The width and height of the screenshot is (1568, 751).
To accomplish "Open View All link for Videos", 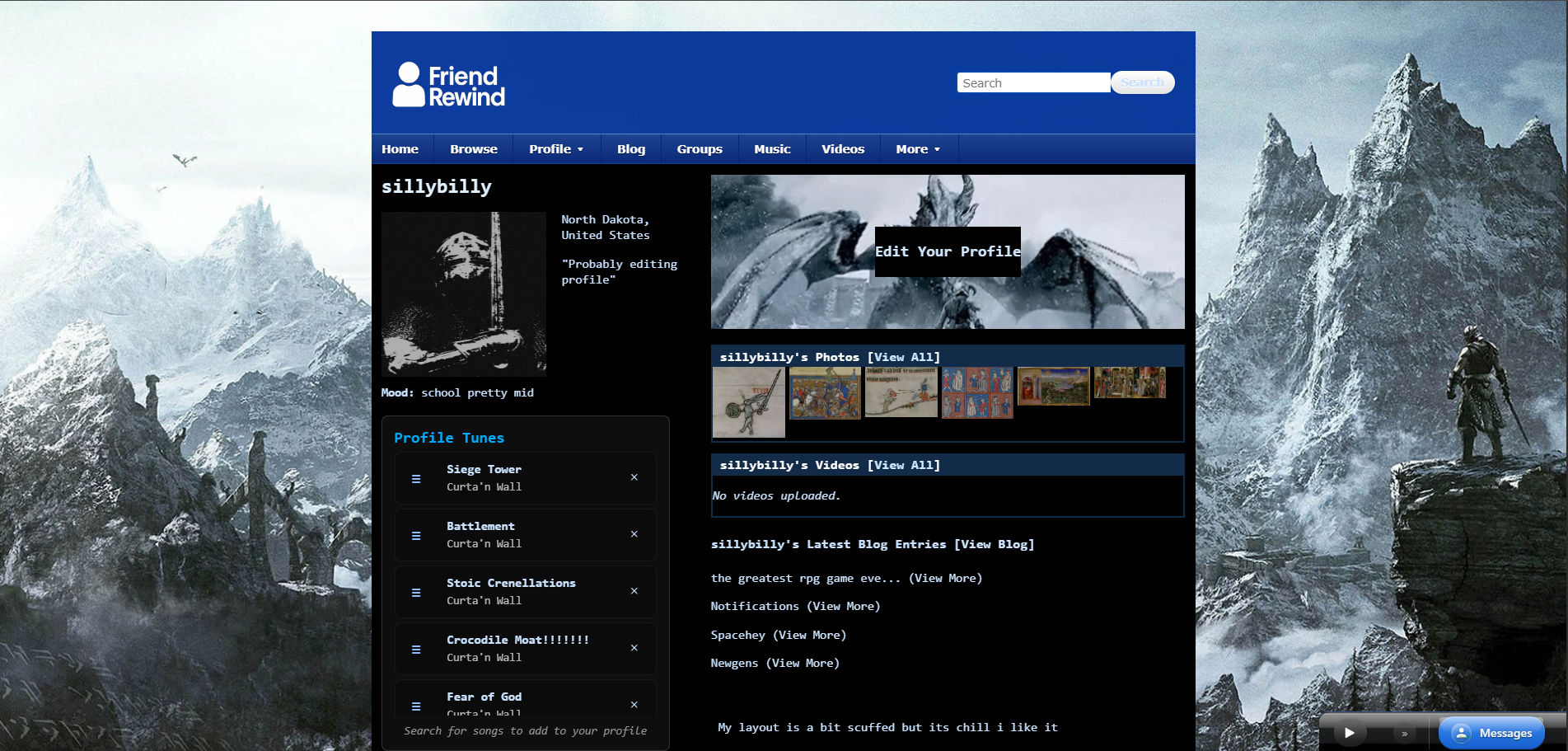I will (x=904, y=465).
